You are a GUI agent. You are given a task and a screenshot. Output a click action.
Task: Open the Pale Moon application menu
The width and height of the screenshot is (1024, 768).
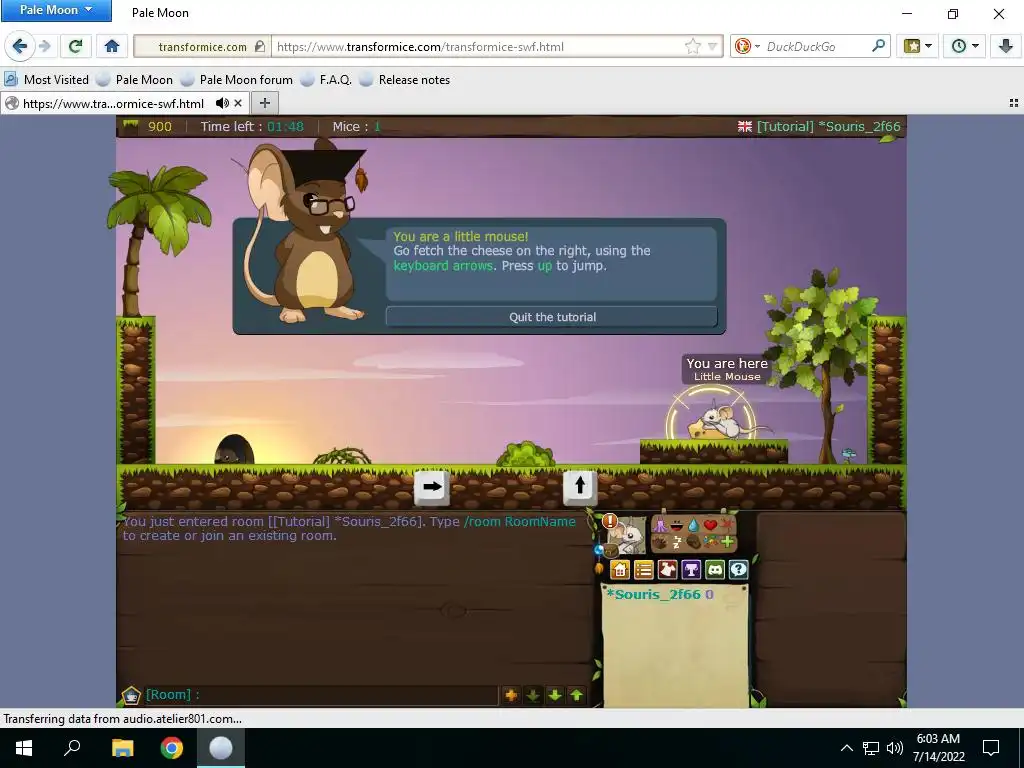coord(56,10)
